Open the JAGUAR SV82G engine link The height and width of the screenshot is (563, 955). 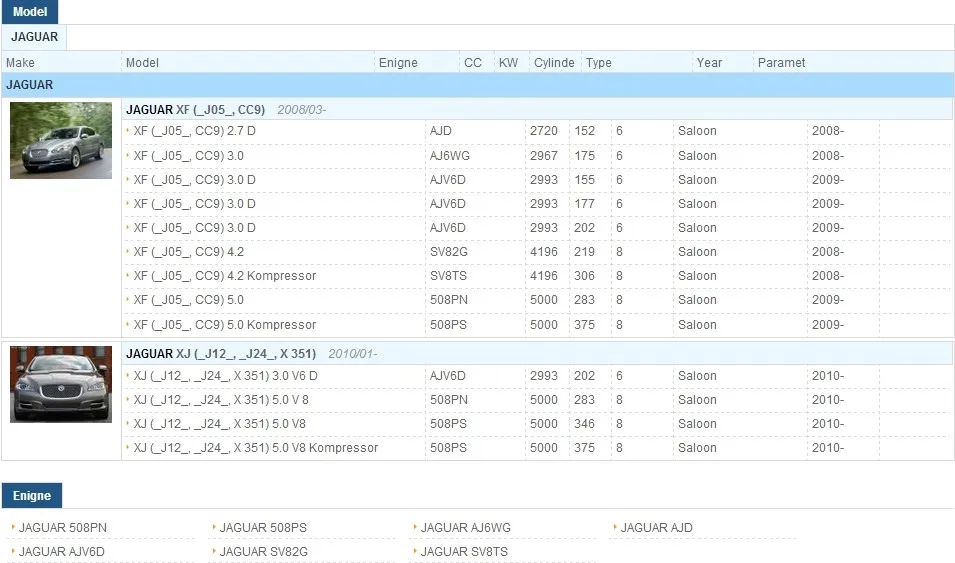point(263,551)
